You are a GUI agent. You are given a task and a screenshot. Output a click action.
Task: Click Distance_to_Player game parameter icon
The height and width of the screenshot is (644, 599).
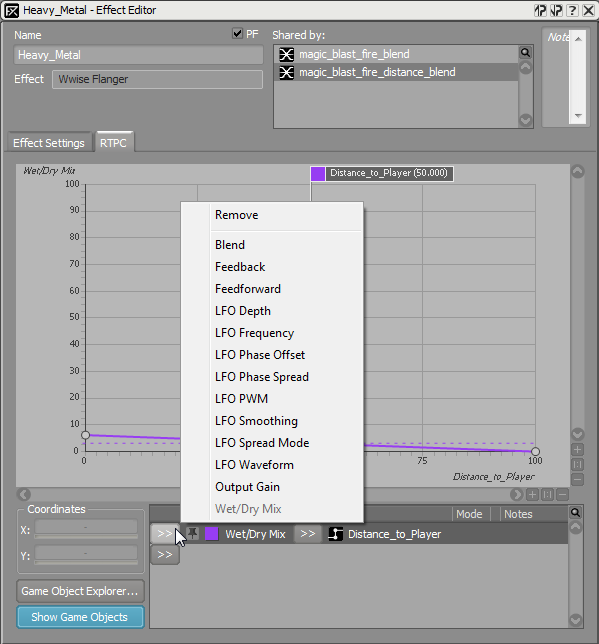coord(336,534)
